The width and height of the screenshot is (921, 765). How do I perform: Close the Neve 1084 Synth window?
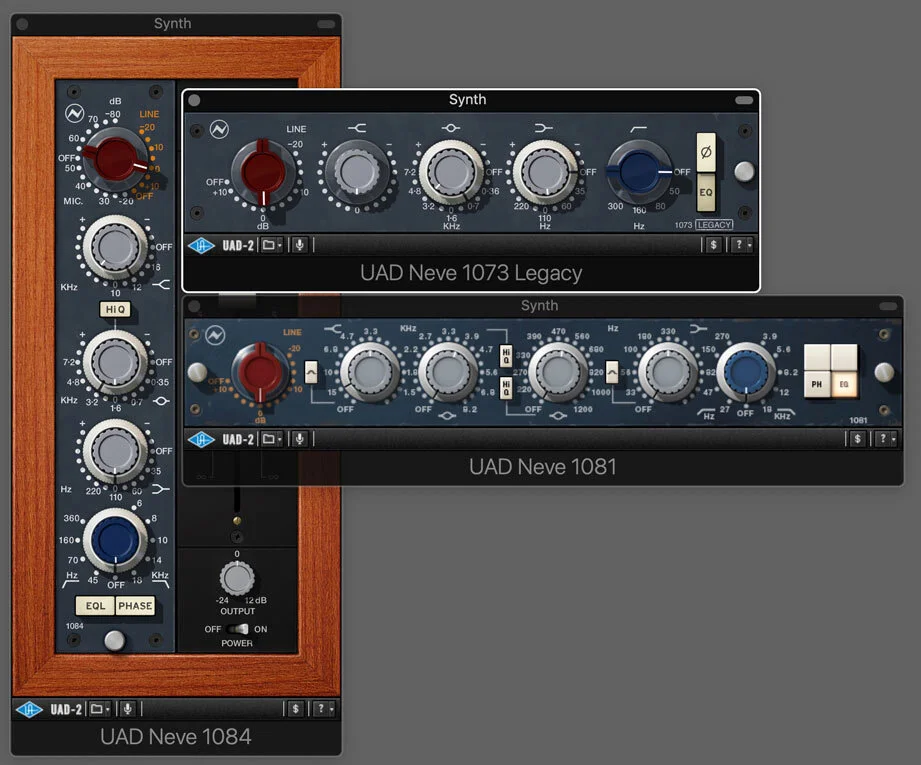[22, 24]
